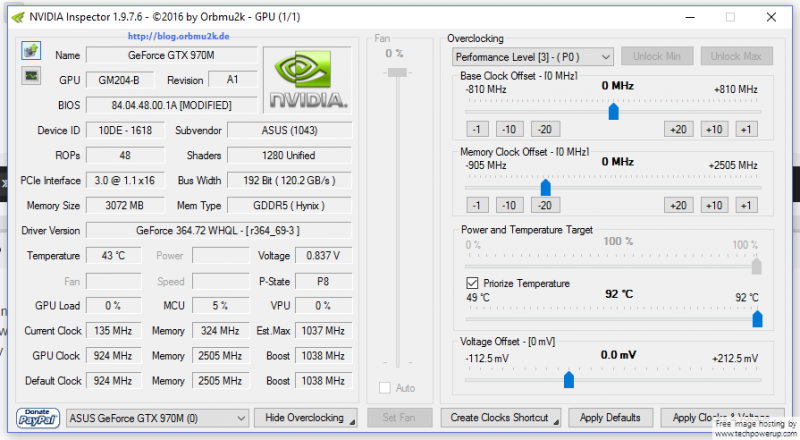Click the Power target slider handle

(757, 266)
